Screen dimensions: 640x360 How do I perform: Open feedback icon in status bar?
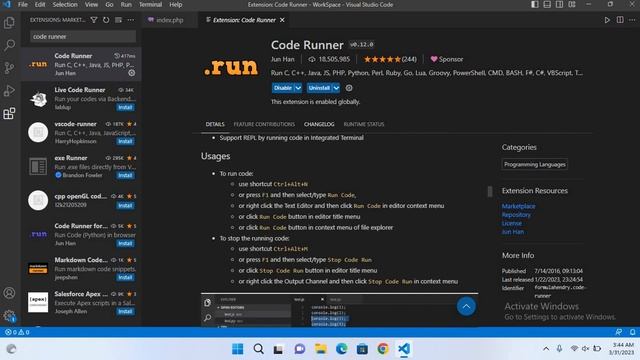coord(619,332)
